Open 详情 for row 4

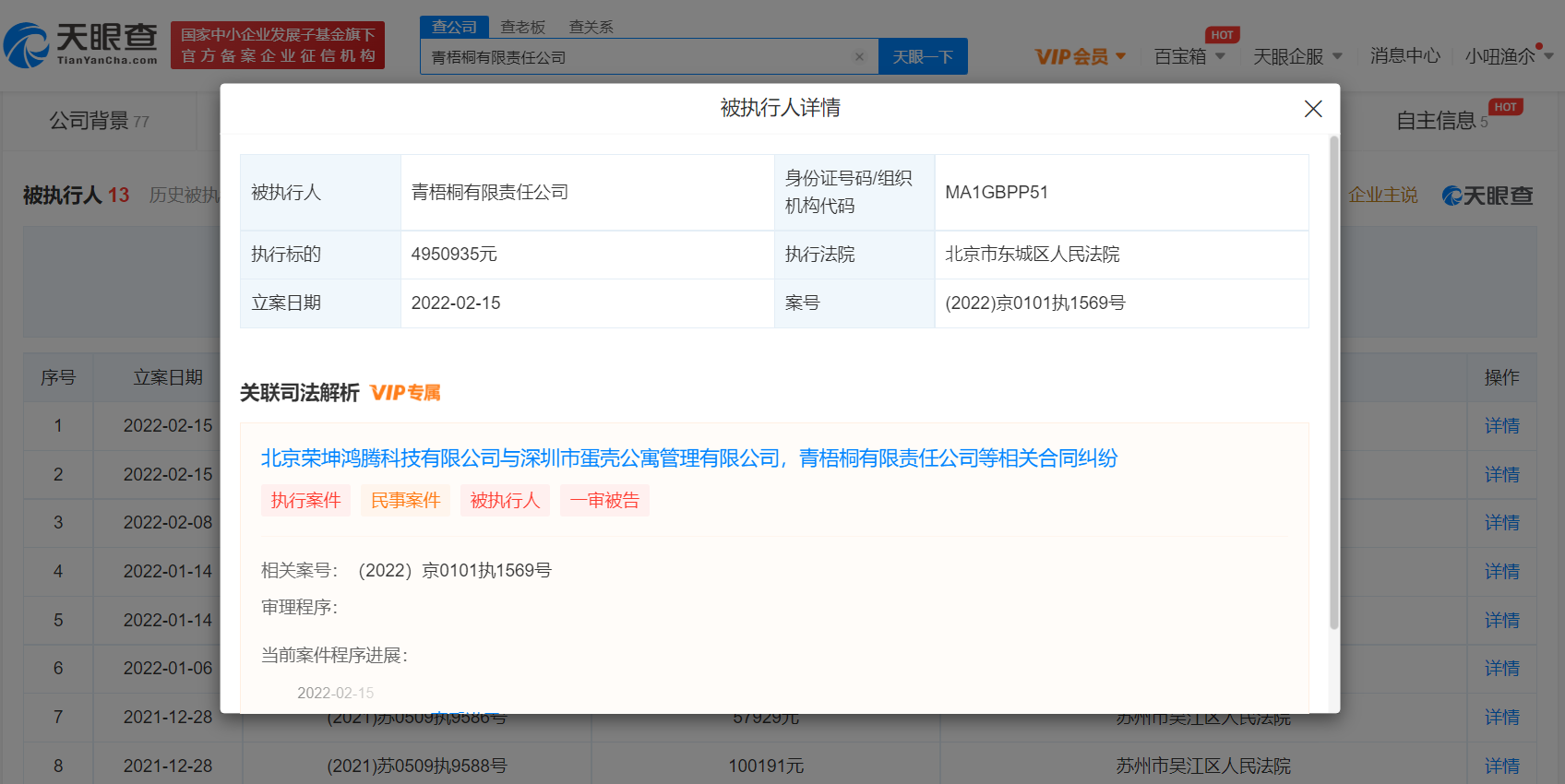[1501, 572]
